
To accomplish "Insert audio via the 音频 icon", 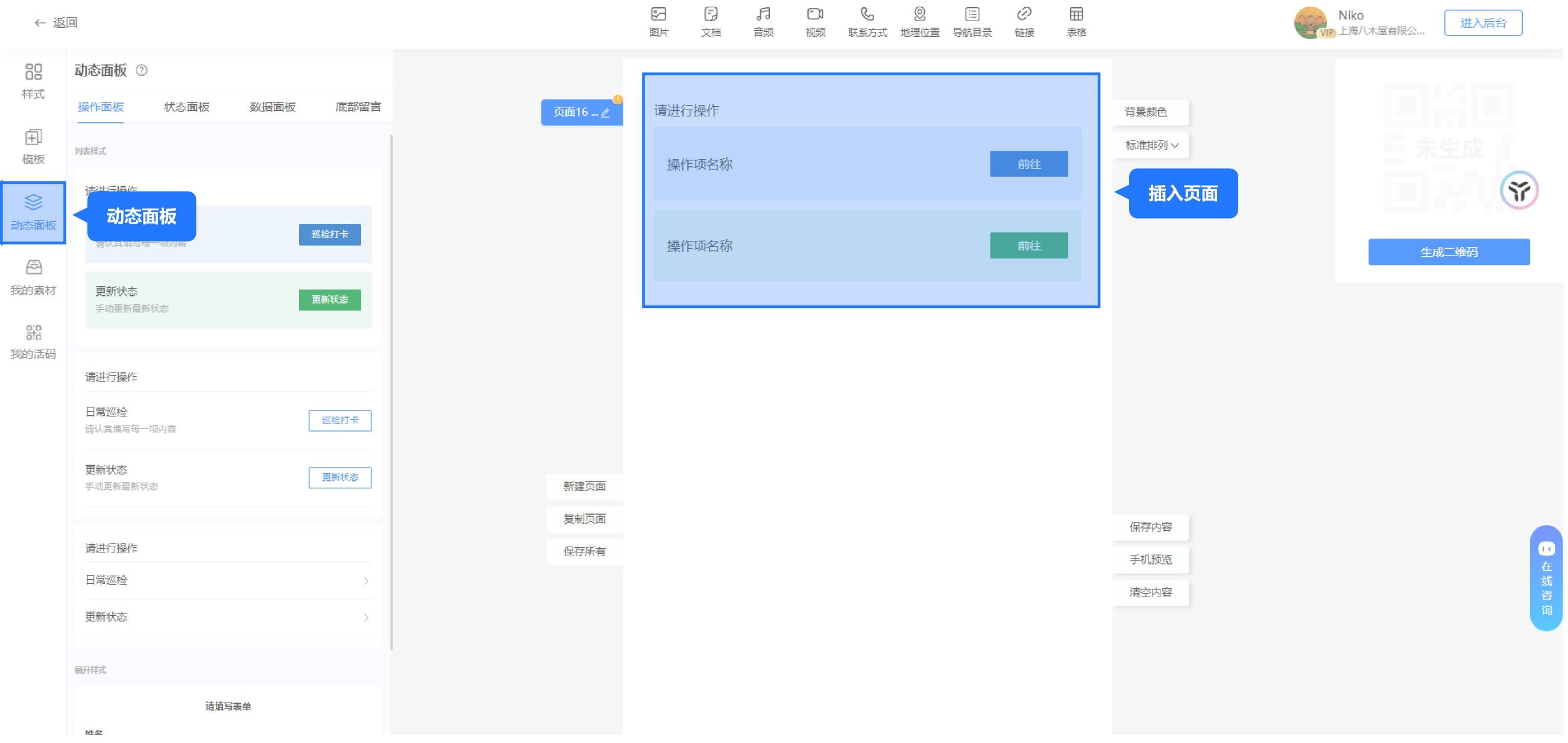I will pos(763,22).
